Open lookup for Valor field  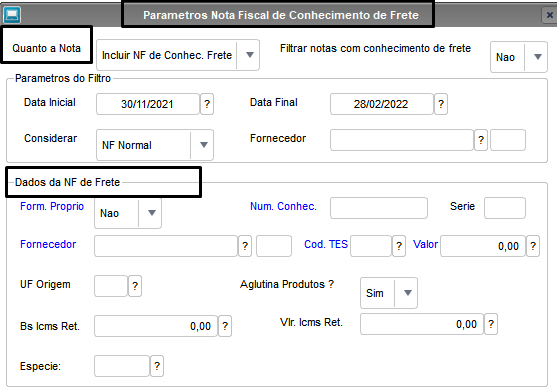point(533,246)
